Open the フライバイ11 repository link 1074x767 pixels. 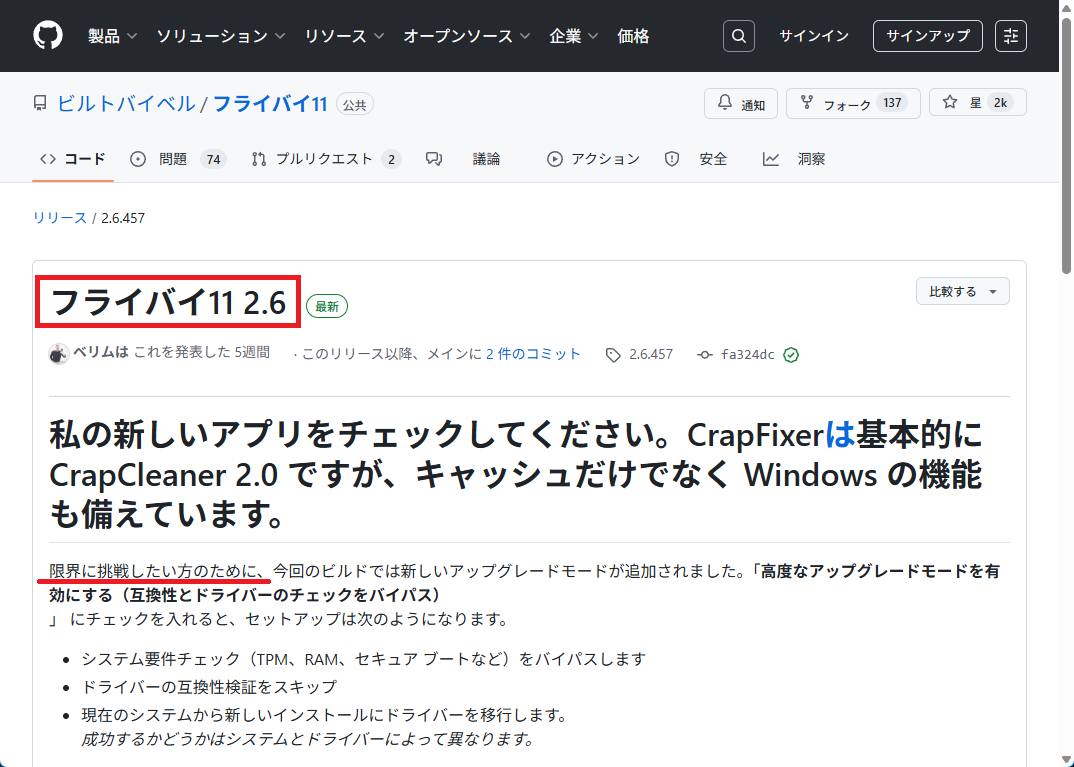pos(270,104)
